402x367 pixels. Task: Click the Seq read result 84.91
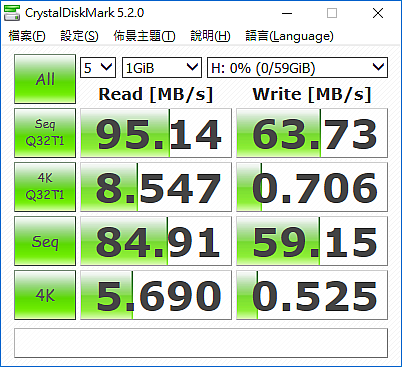pyautogui.click(x=156, y=241)
